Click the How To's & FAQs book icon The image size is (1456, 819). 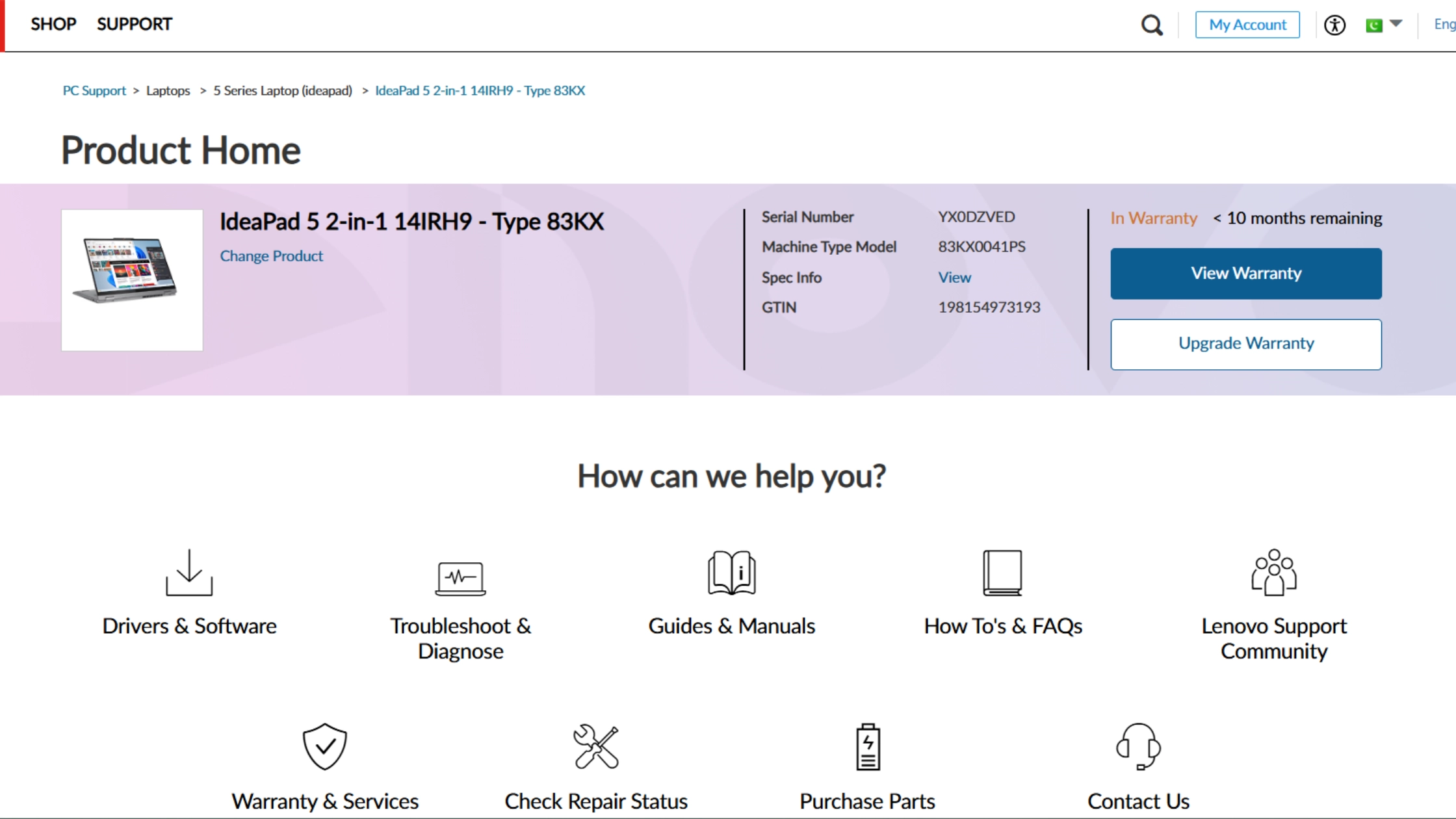pyautogui.click(x=1002, y=573)
